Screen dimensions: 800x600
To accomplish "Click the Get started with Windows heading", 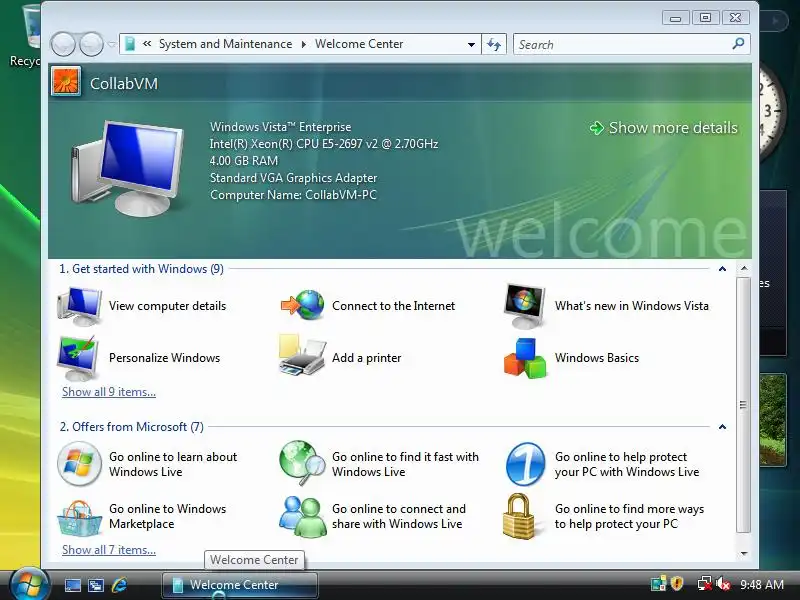I will [141, 269].
